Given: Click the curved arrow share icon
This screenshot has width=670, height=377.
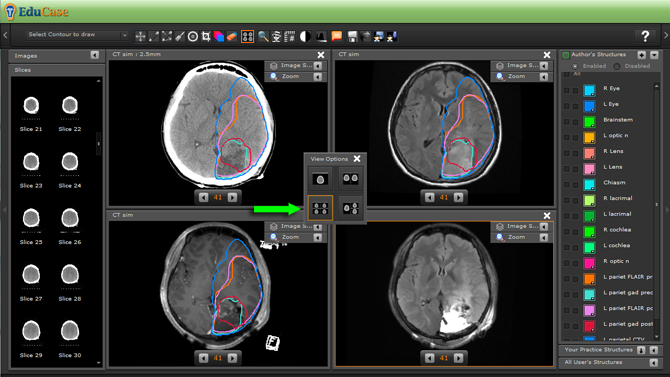Looking at the screenshot, I should tap(365, 36).
